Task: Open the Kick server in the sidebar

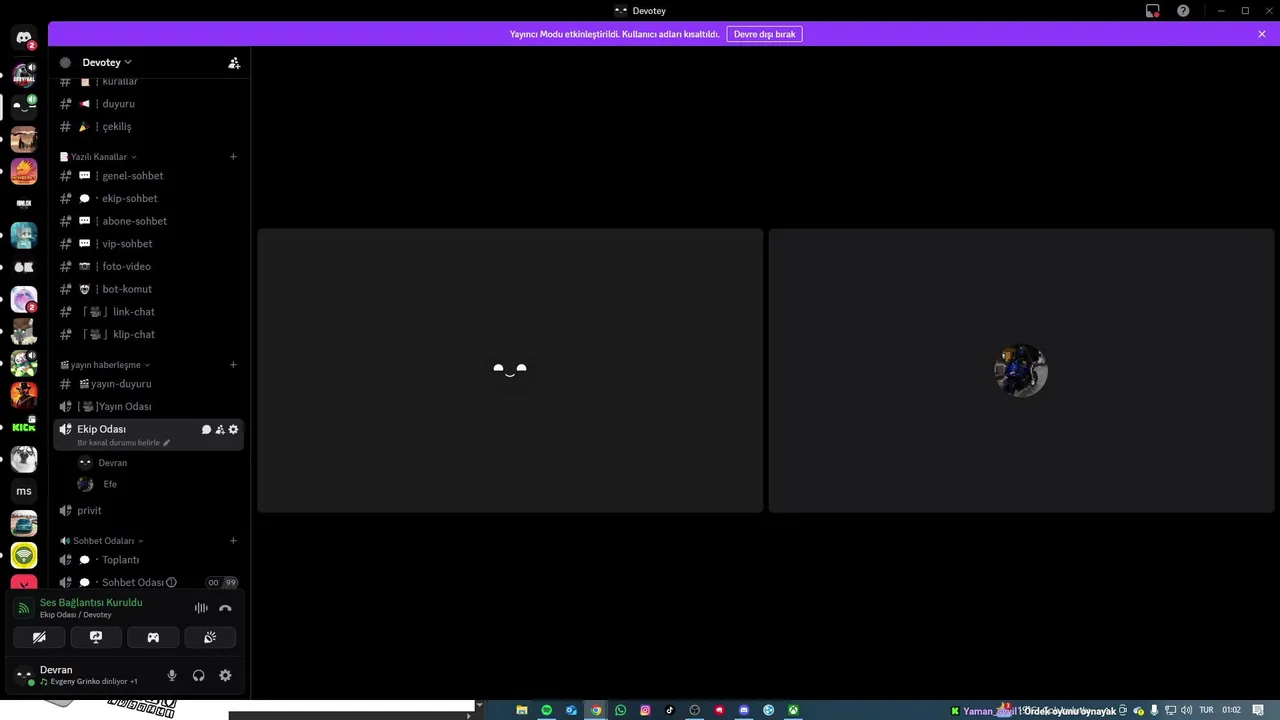Action: click(x=24, y=427)
